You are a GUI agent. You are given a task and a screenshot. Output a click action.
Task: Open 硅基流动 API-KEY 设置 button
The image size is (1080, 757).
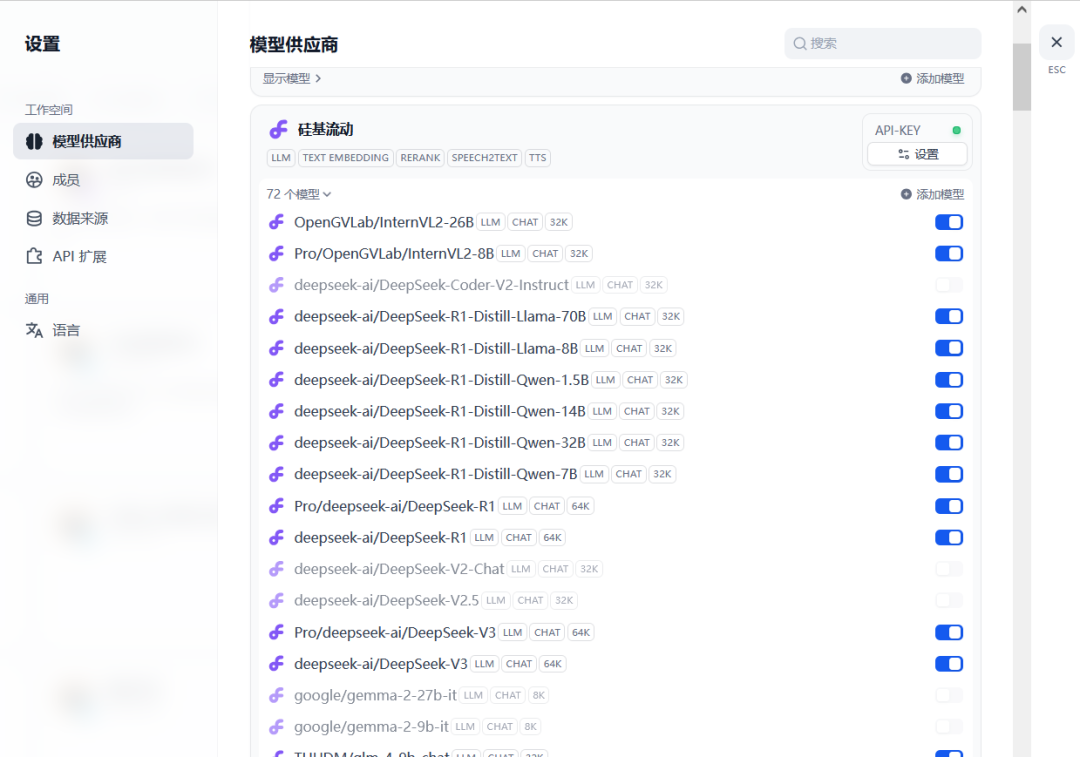(x=917, y=154)
